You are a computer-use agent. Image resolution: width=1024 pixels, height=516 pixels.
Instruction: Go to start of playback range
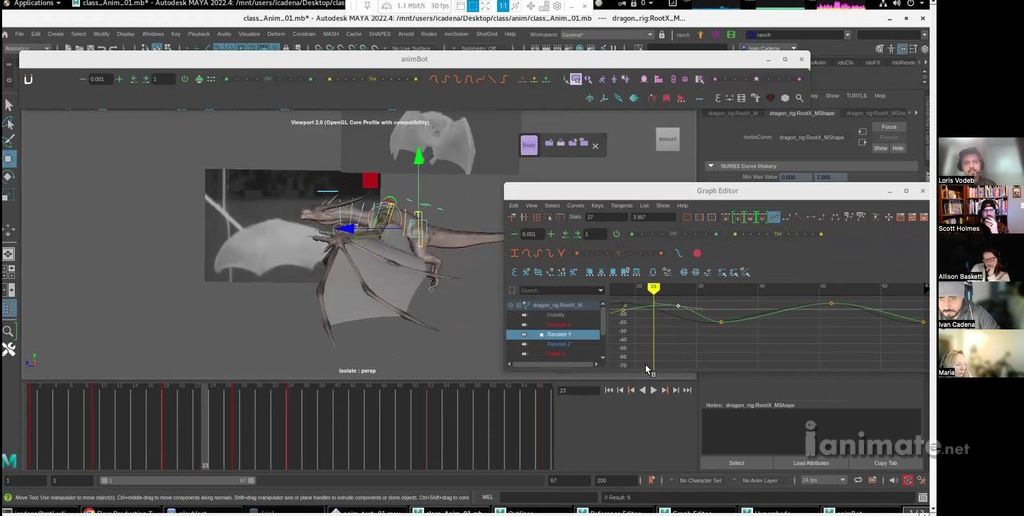point(609,390)
